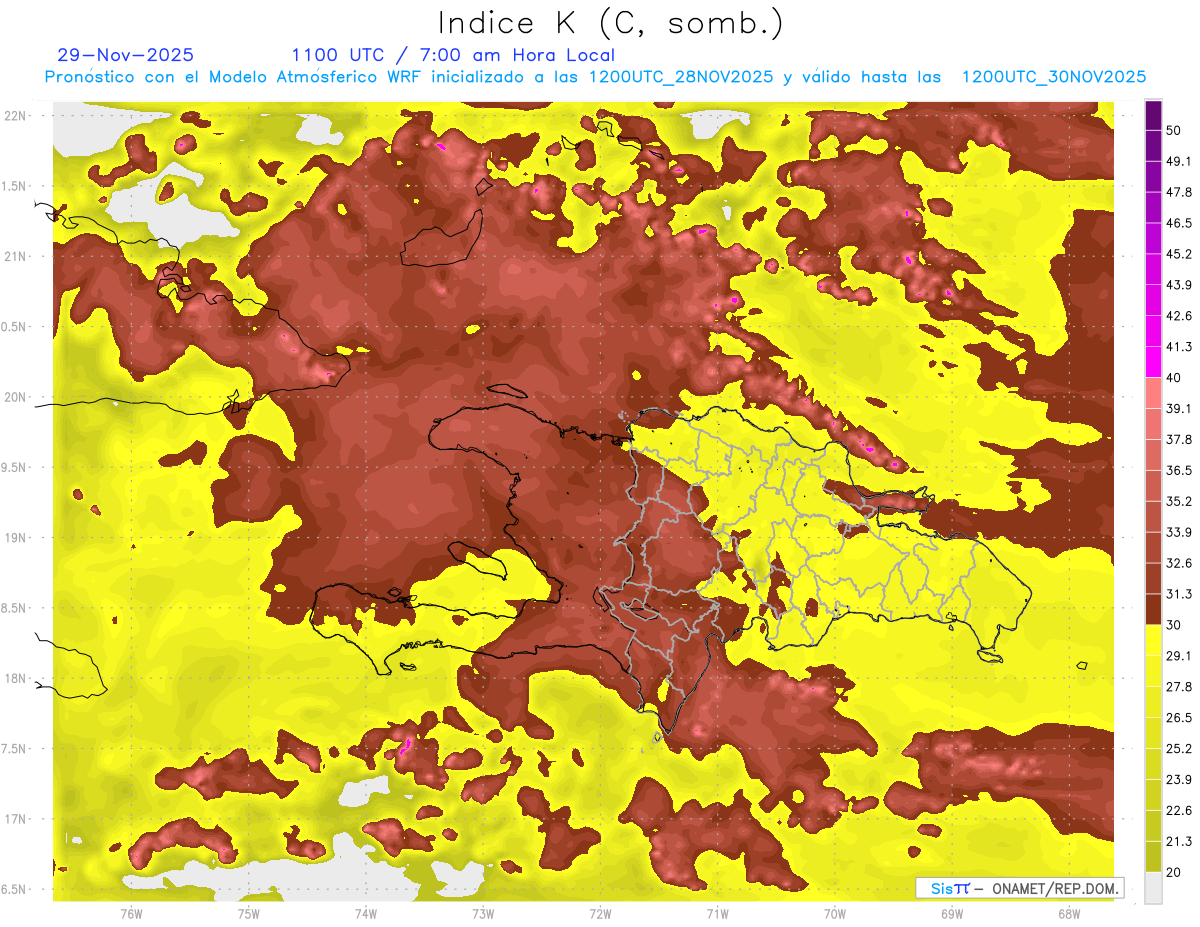Image resolution: width=1200 pixels, height=927 pixels.
Task: Click the "17N" latitude label
Action: (x=15, y=819)
